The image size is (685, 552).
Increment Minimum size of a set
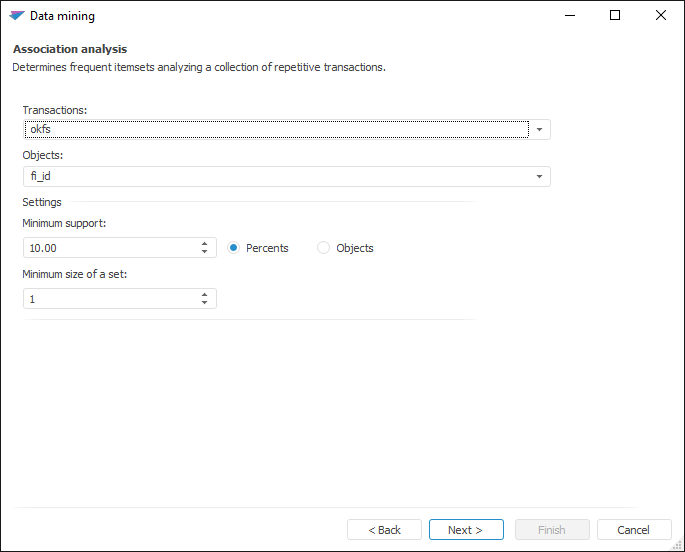click(204, 294)
